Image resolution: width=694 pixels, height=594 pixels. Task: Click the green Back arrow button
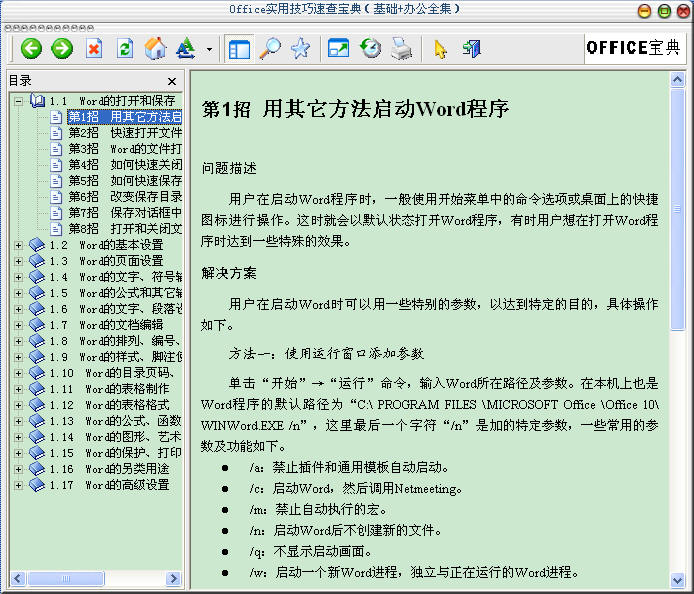(x=31, y=48)
